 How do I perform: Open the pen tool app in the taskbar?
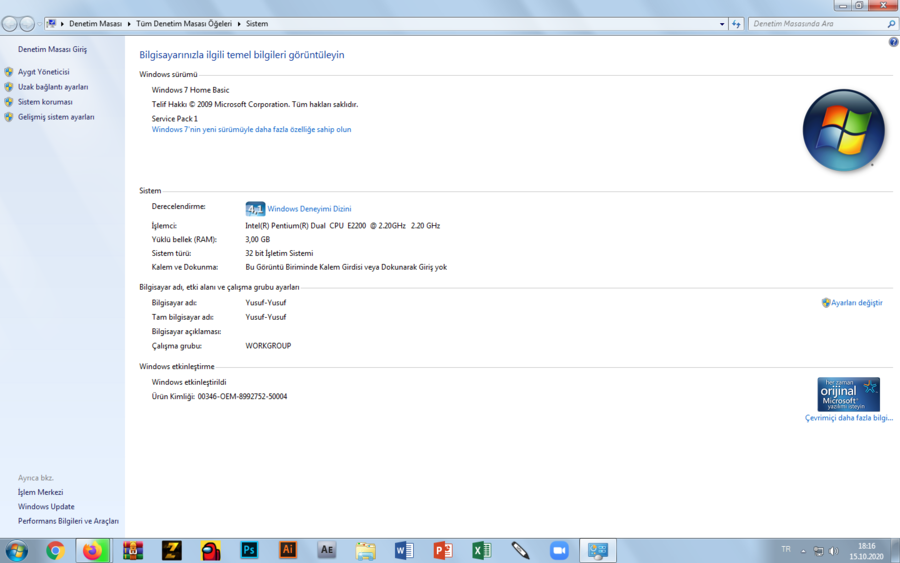(520, 551)
